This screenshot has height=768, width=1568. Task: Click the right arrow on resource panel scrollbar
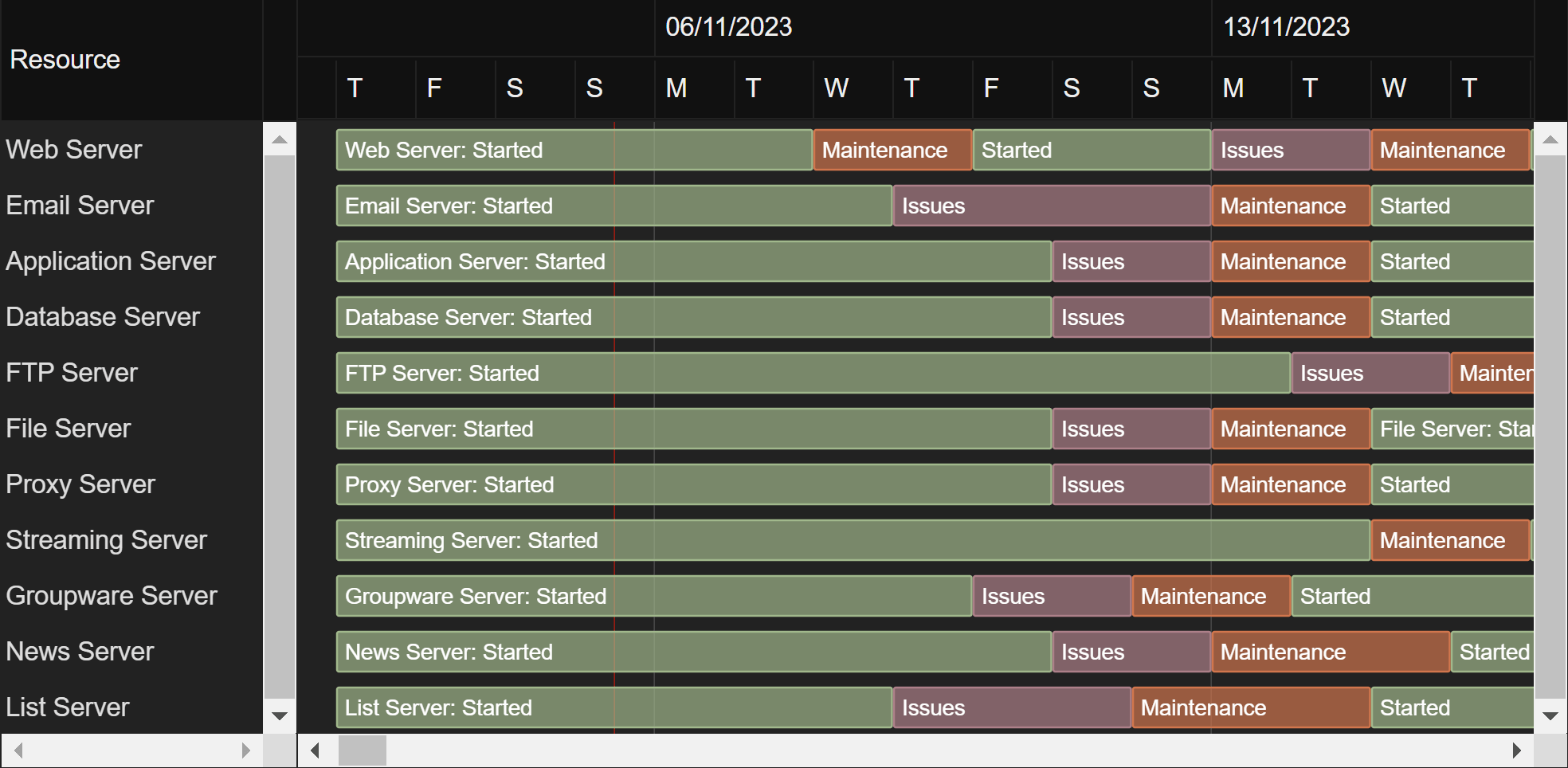click(247, 750)
